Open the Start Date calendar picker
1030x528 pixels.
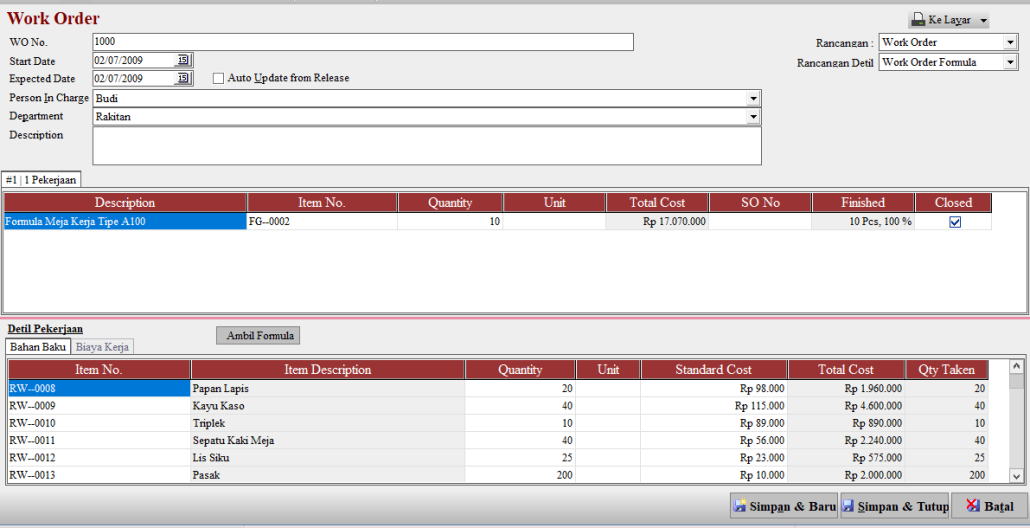(x=183, y=61)
